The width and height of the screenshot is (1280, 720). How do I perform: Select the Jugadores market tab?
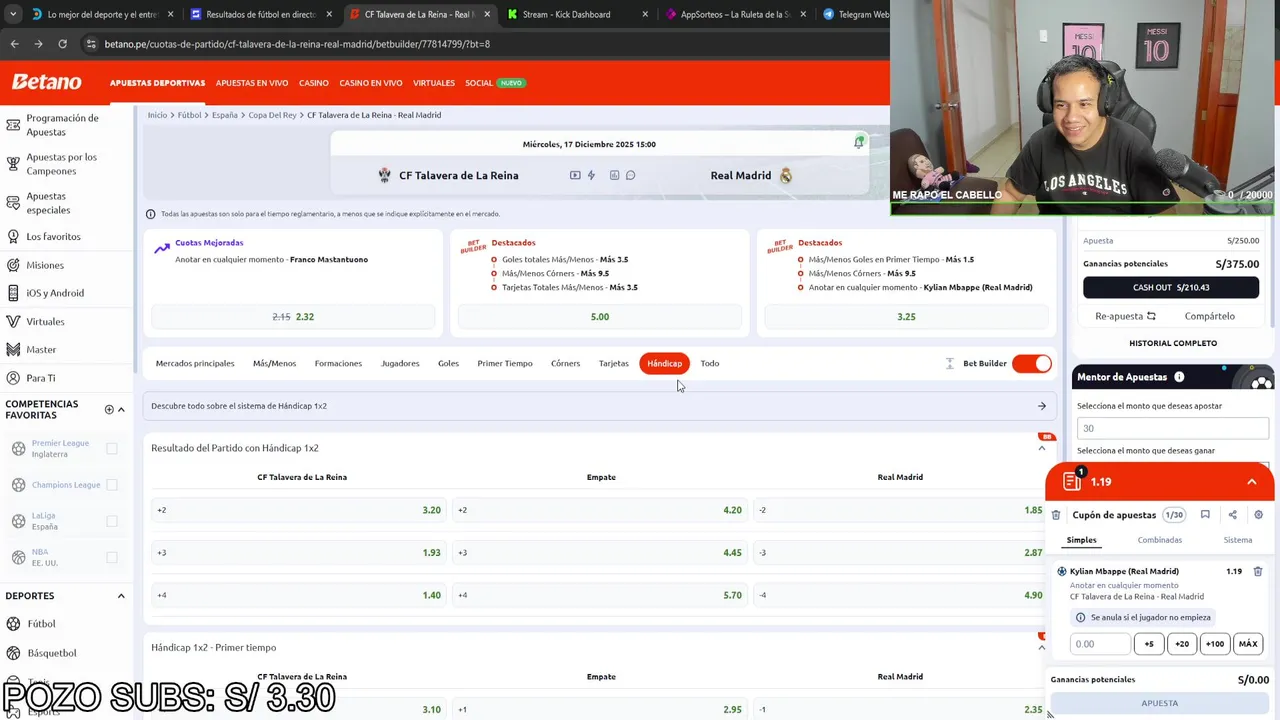(x=400, y=363)
